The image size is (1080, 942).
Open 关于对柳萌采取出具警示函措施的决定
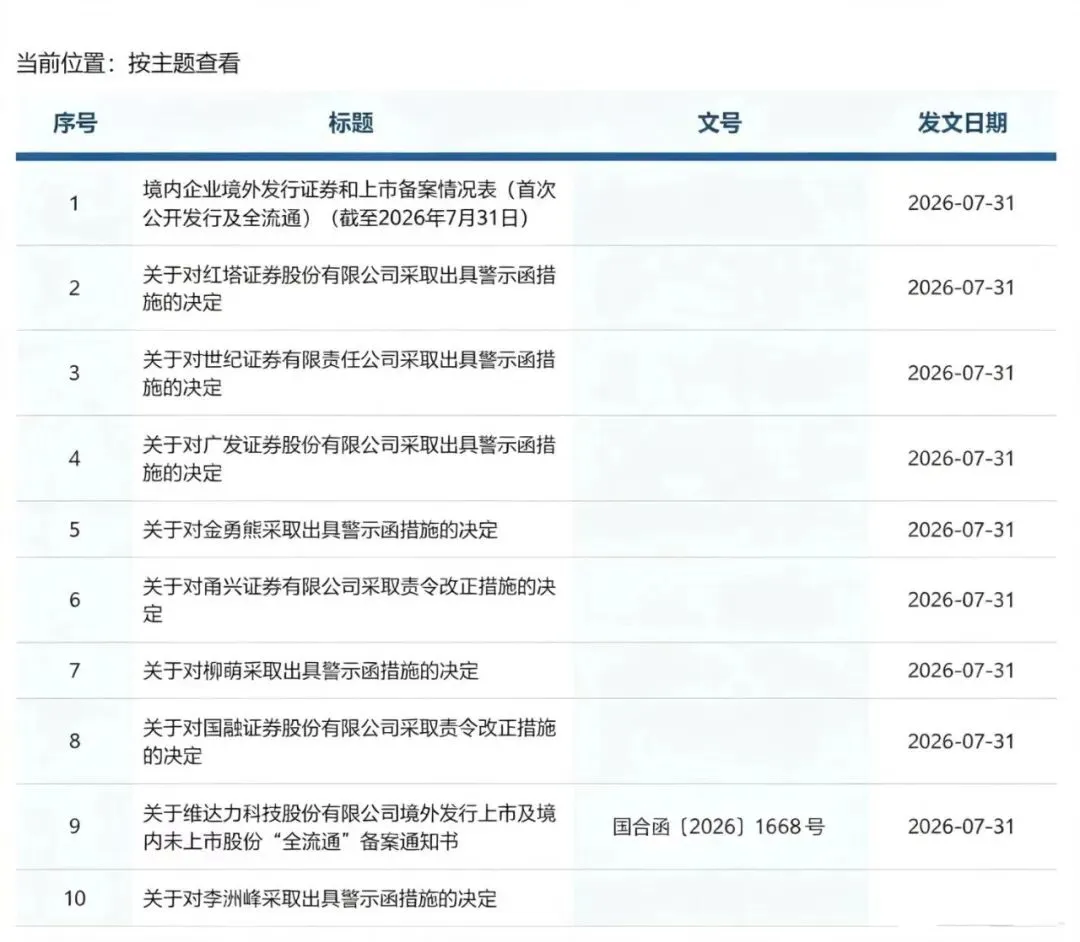(311, 671)
